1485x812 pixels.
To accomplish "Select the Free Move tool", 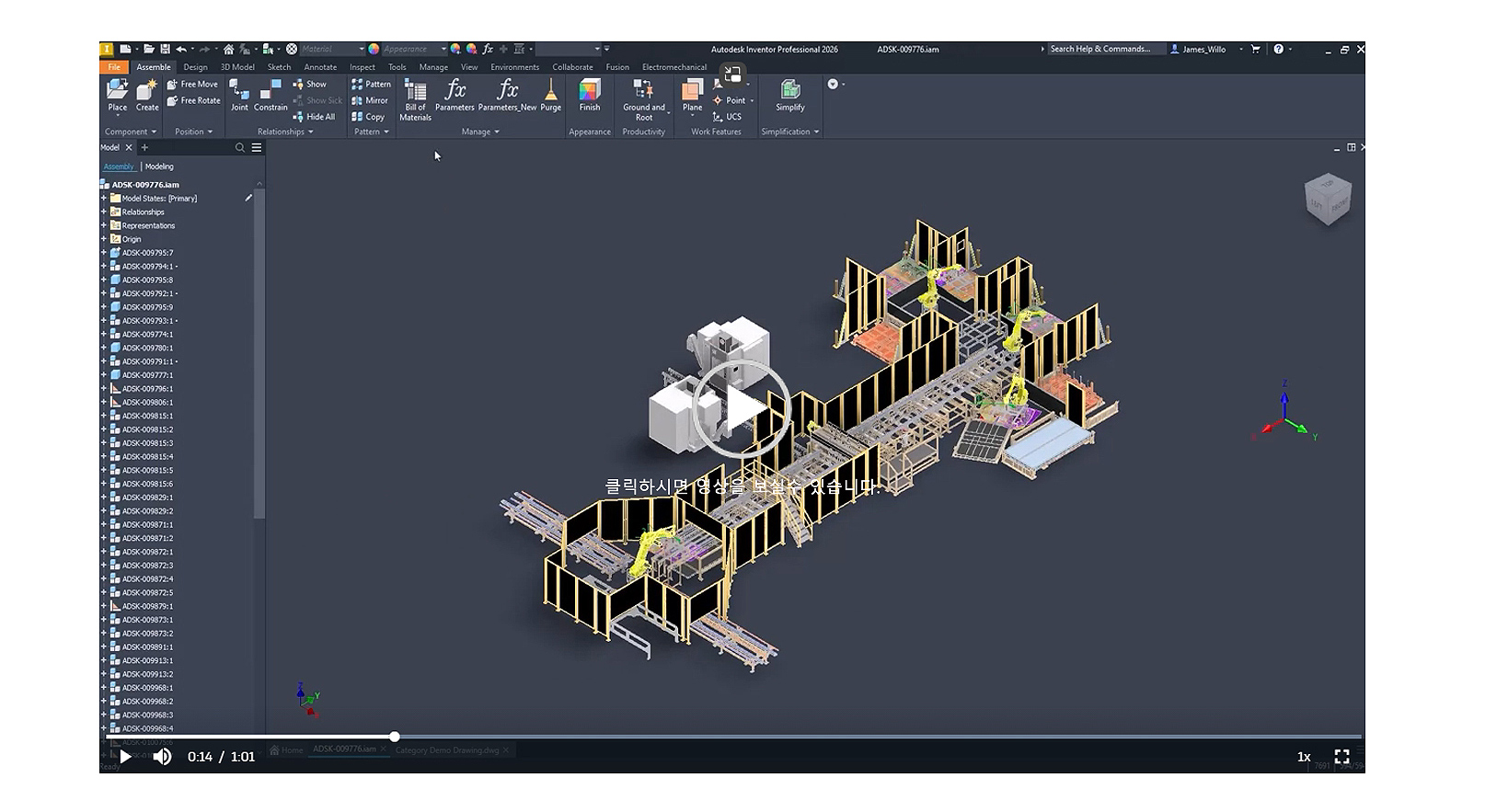I will (193, 84).
